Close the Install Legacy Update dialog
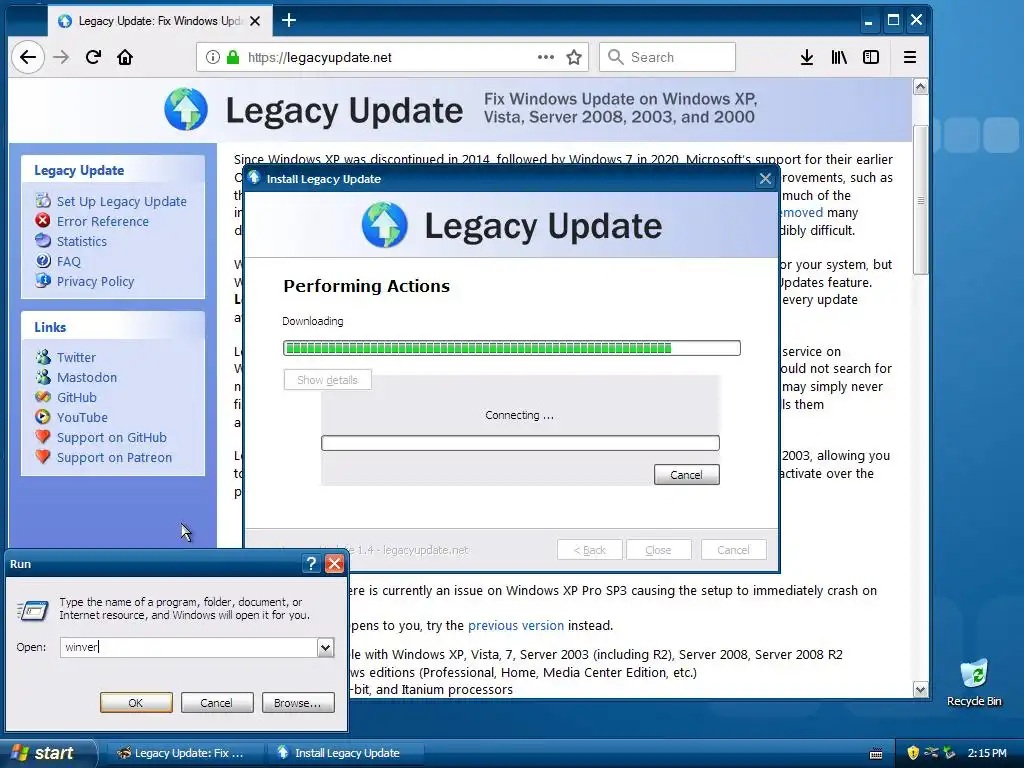 point(765,179)
